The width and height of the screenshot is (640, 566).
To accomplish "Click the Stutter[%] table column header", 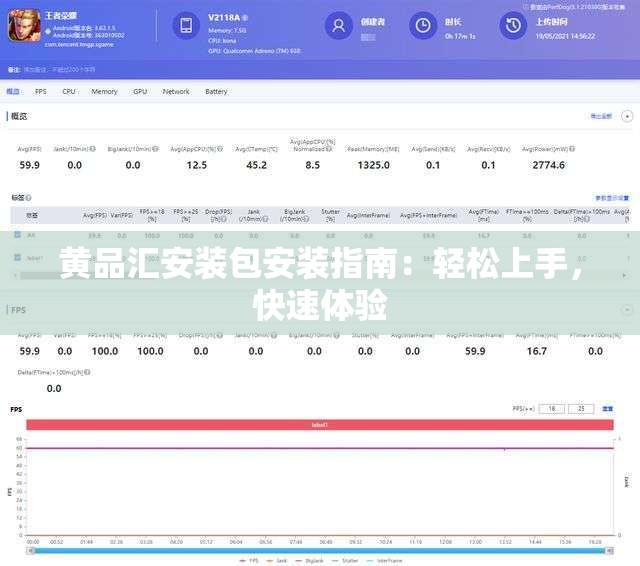I will (x=330, y=215).
